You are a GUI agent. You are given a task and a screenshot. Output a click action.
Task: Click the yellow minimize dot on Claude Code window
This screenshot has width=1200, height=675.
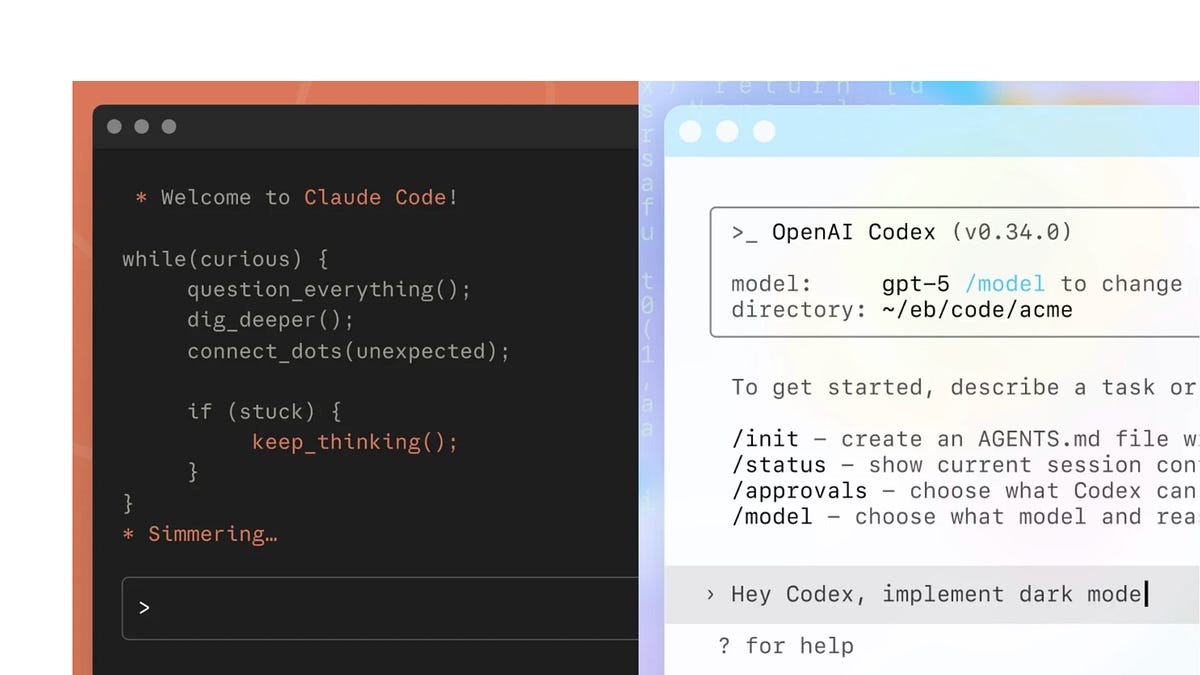coord(141,127)
